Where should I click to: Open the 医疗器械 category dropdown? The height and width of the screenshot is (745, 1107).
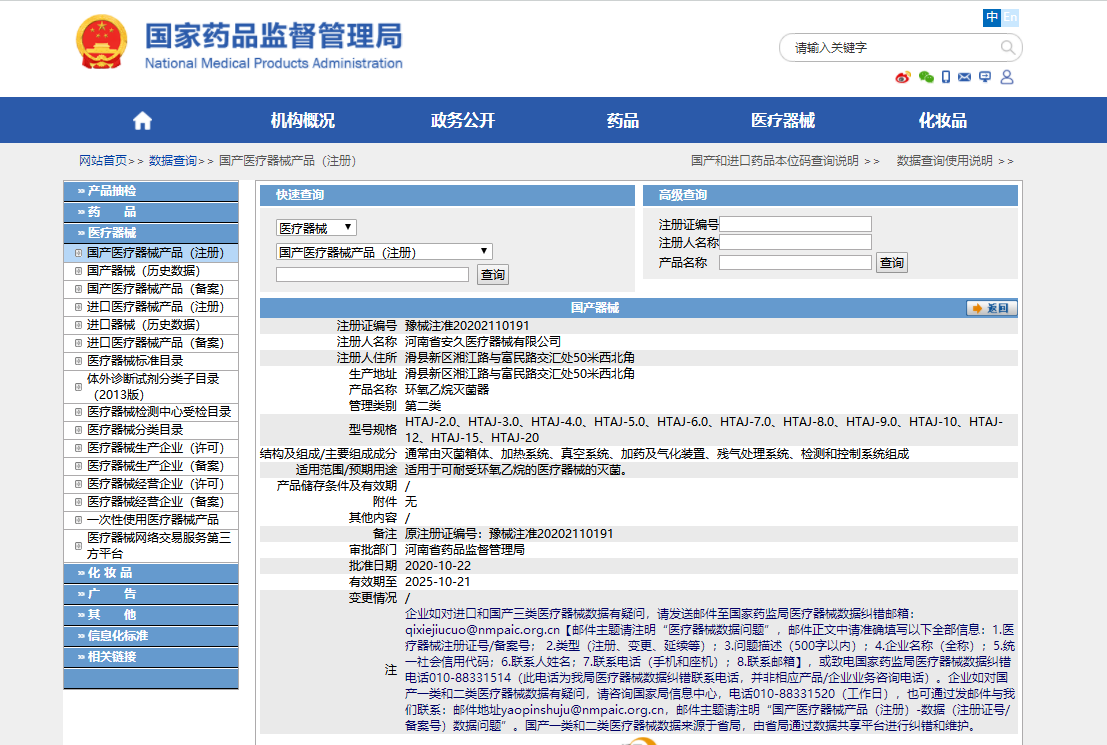click(316, 227)
